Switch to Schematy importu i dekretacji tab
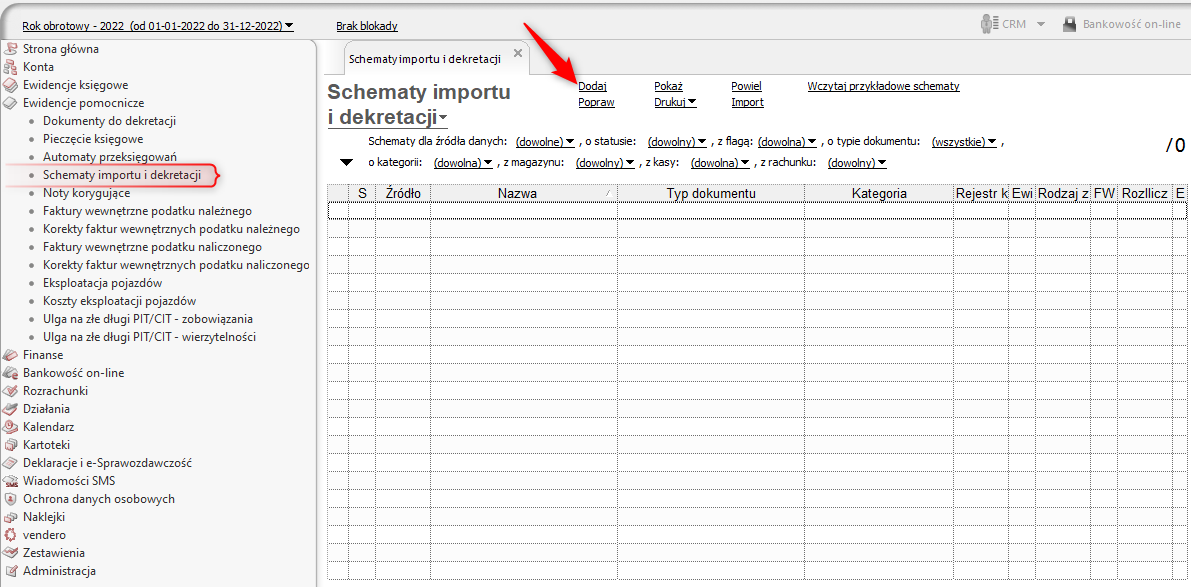 pos(425,58)
